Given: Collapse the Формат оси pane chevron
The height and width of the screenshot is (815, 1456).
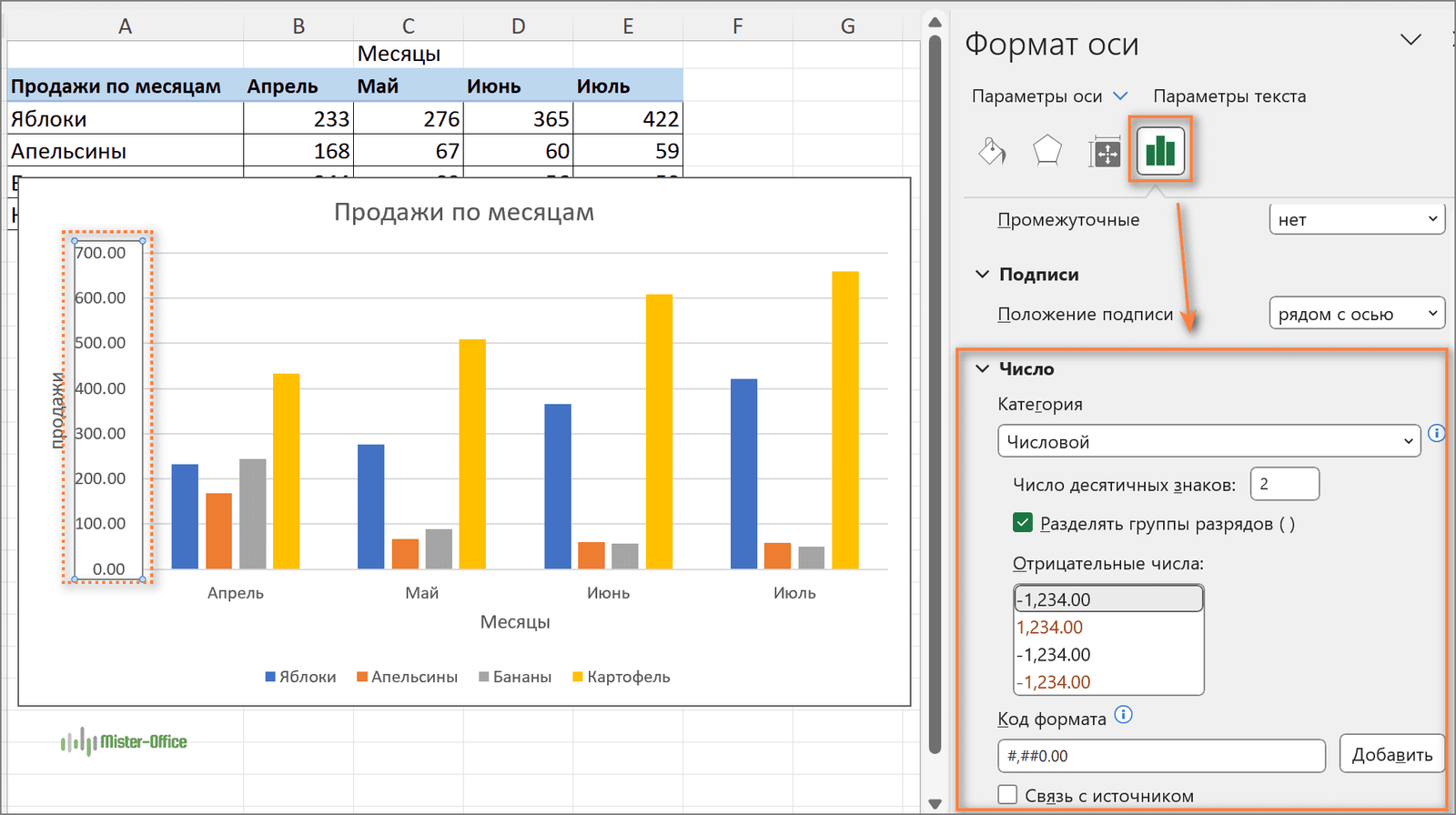Looking at the screenshot, I should pos(1410,40).
